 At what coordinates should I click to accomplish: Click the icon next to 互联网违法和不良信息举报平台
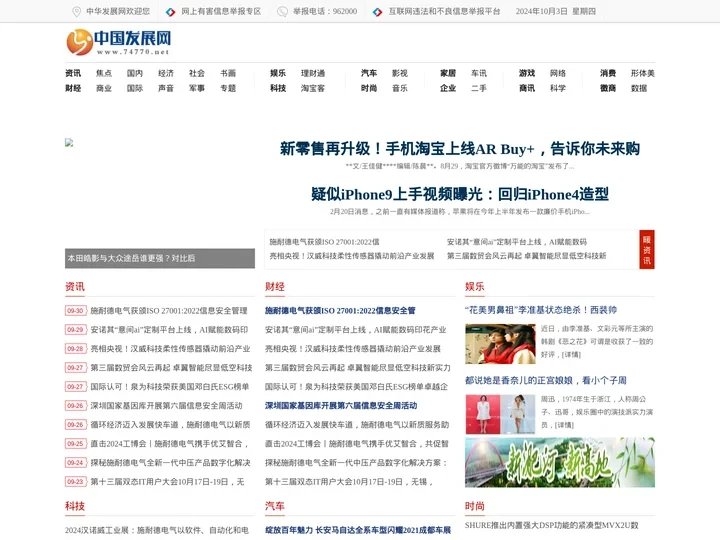[x=377, y=11]
